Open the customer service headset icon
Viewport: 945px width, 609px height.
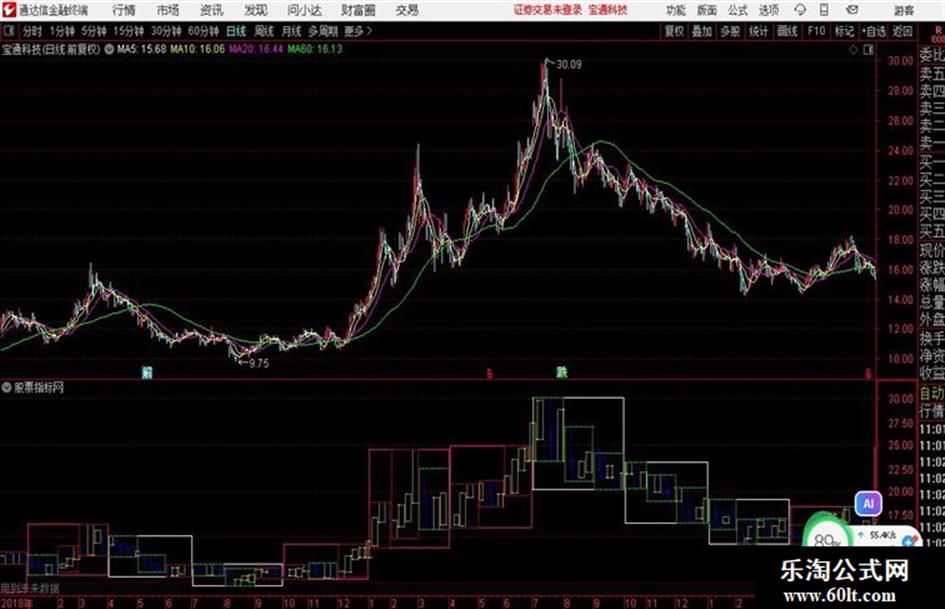point(800,10)
